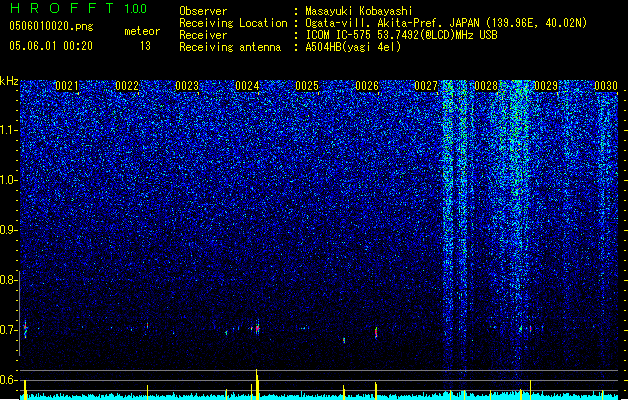
Task: Click the HROFFT 1.0.0 title text
Action: point(78,8)
